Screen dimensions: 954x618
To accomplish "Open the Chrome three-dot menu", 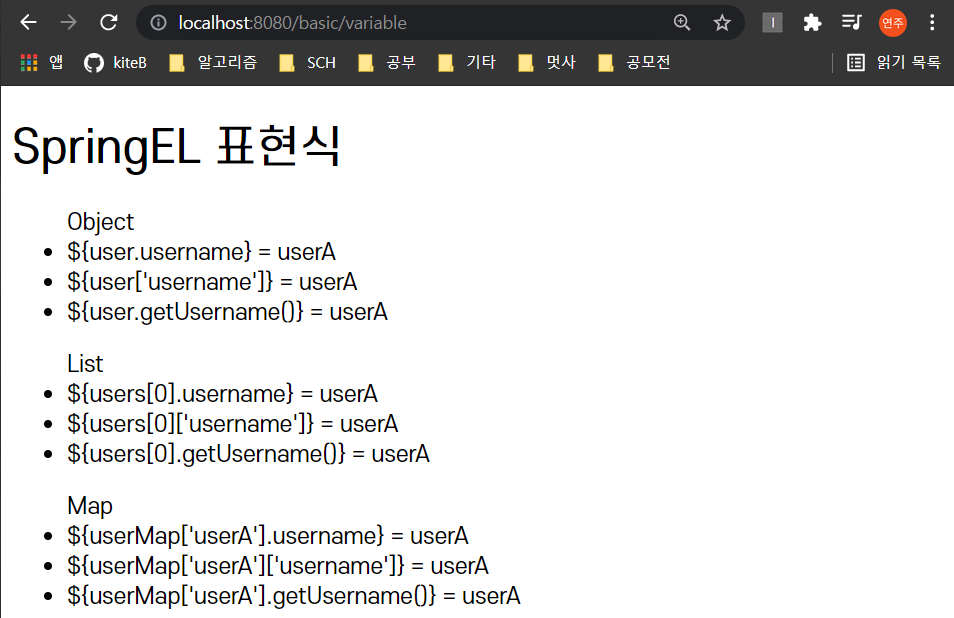I will coord(932,23).
